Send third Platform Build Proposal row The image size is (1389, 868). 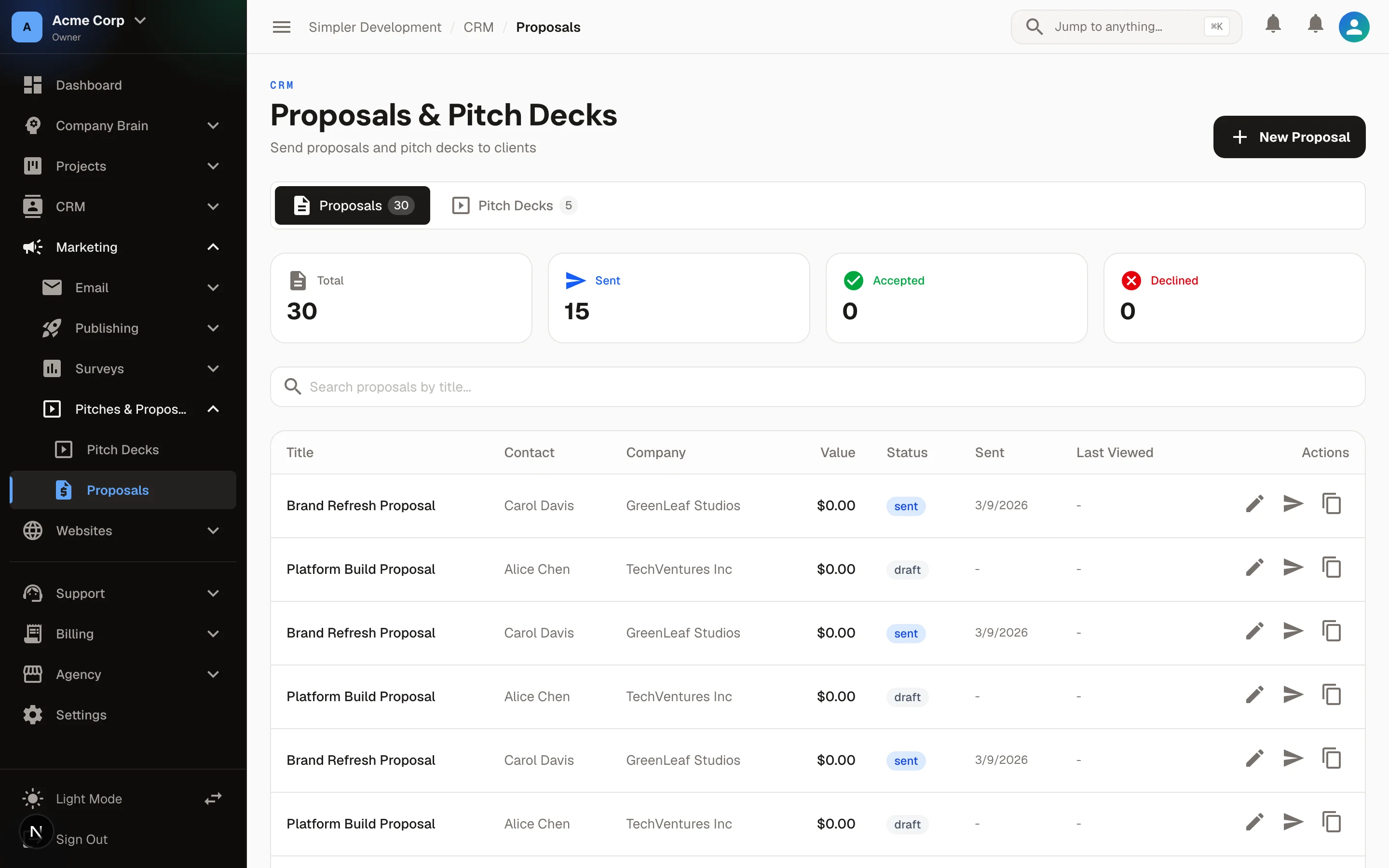[1293, 823]
